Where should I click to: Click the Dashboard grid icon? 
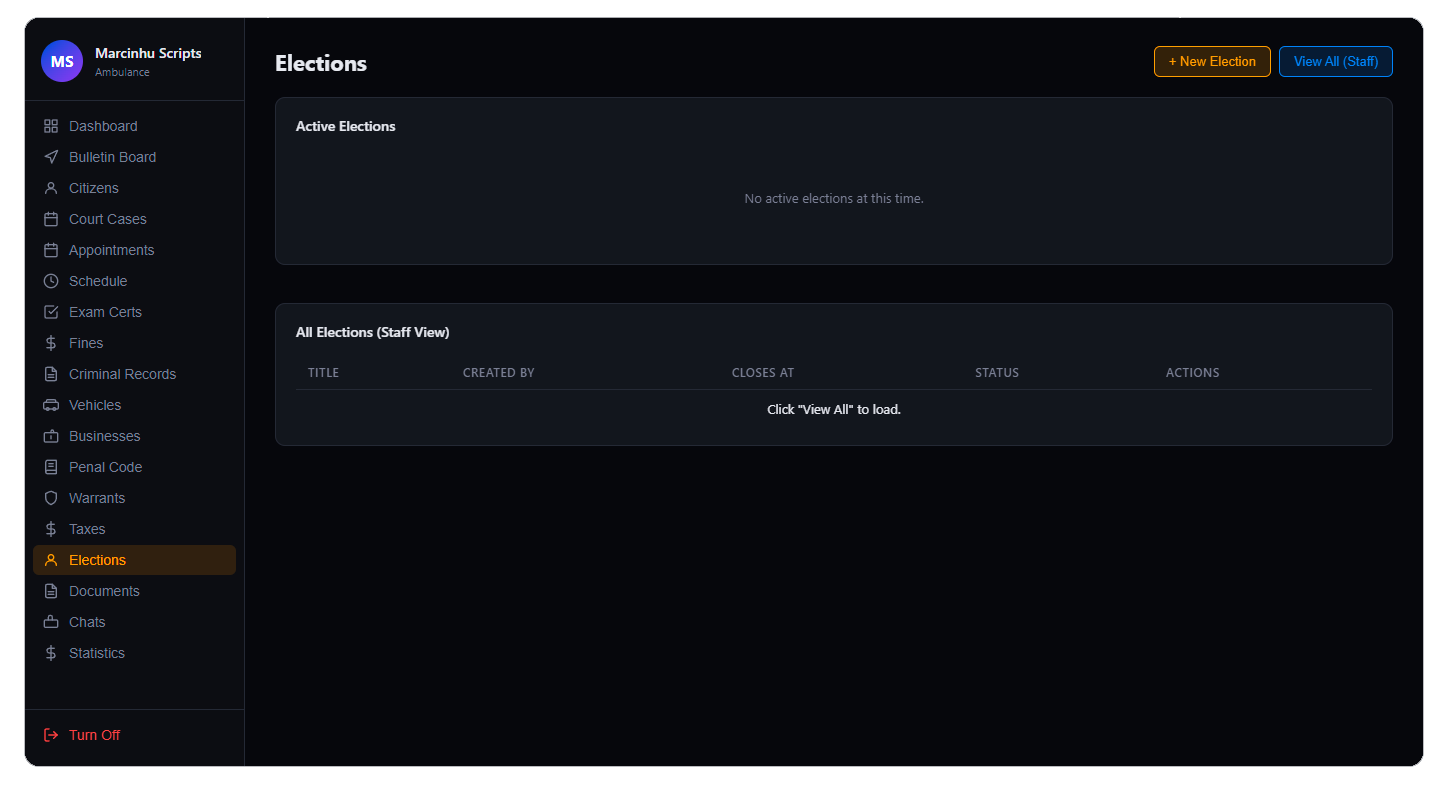(x=51, y=126)
